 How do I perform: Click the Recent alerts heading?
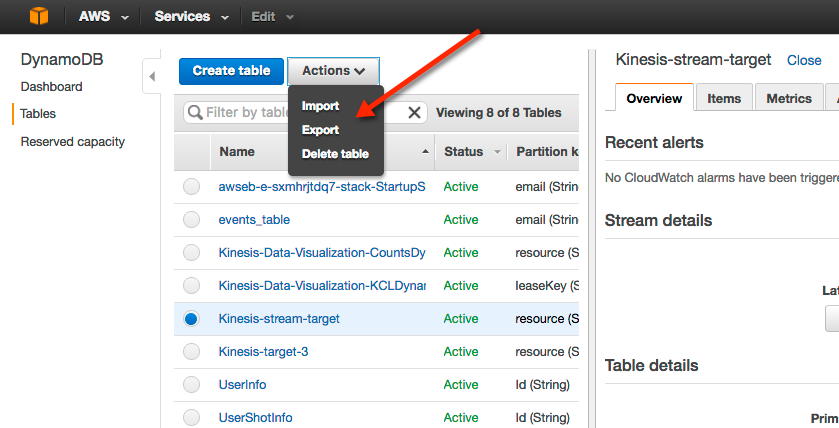pyautogui.click(x=654, y=142)
